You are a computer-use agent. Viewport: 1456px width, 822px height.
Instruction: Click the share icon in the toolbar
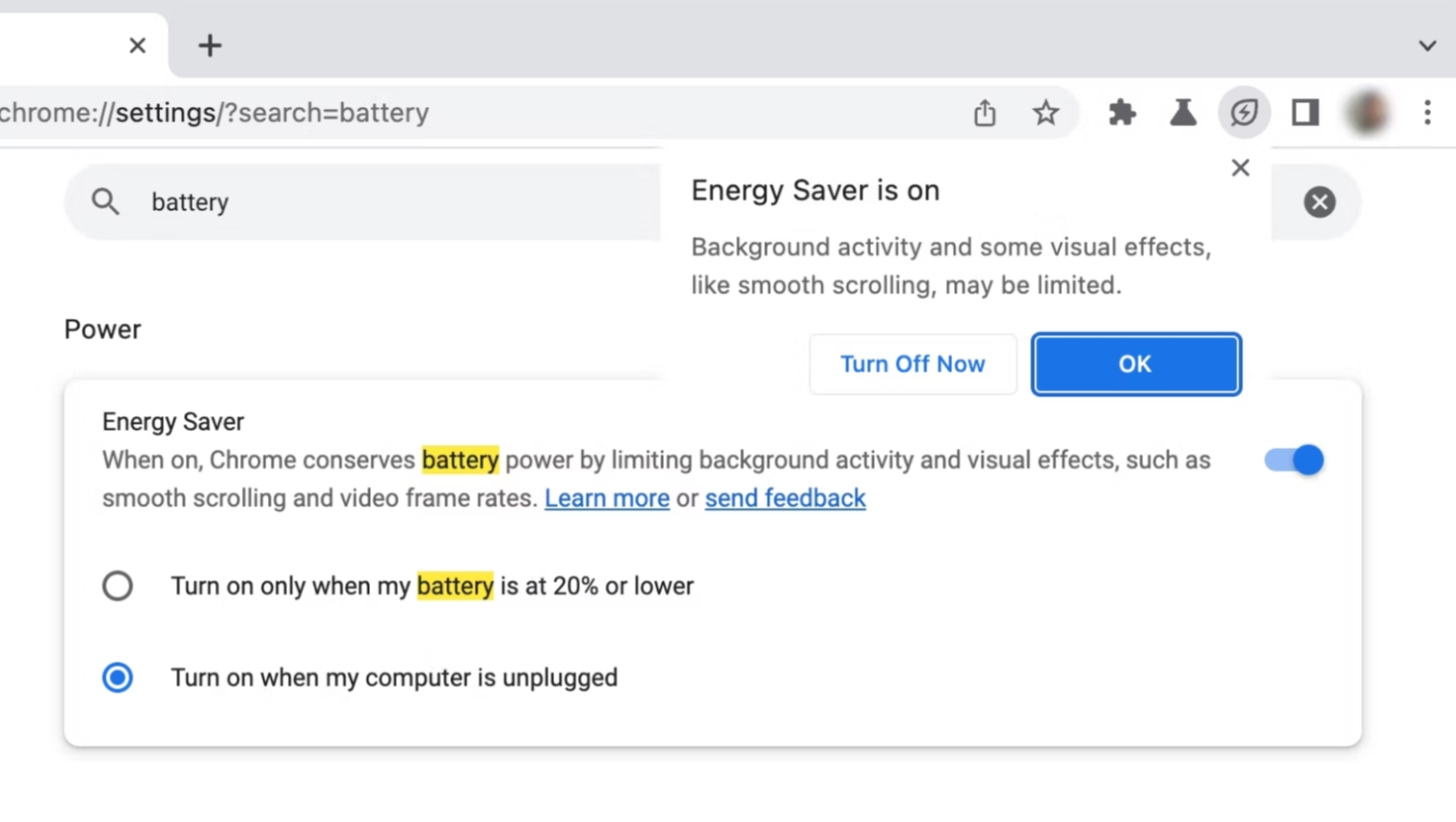(984, 113)
